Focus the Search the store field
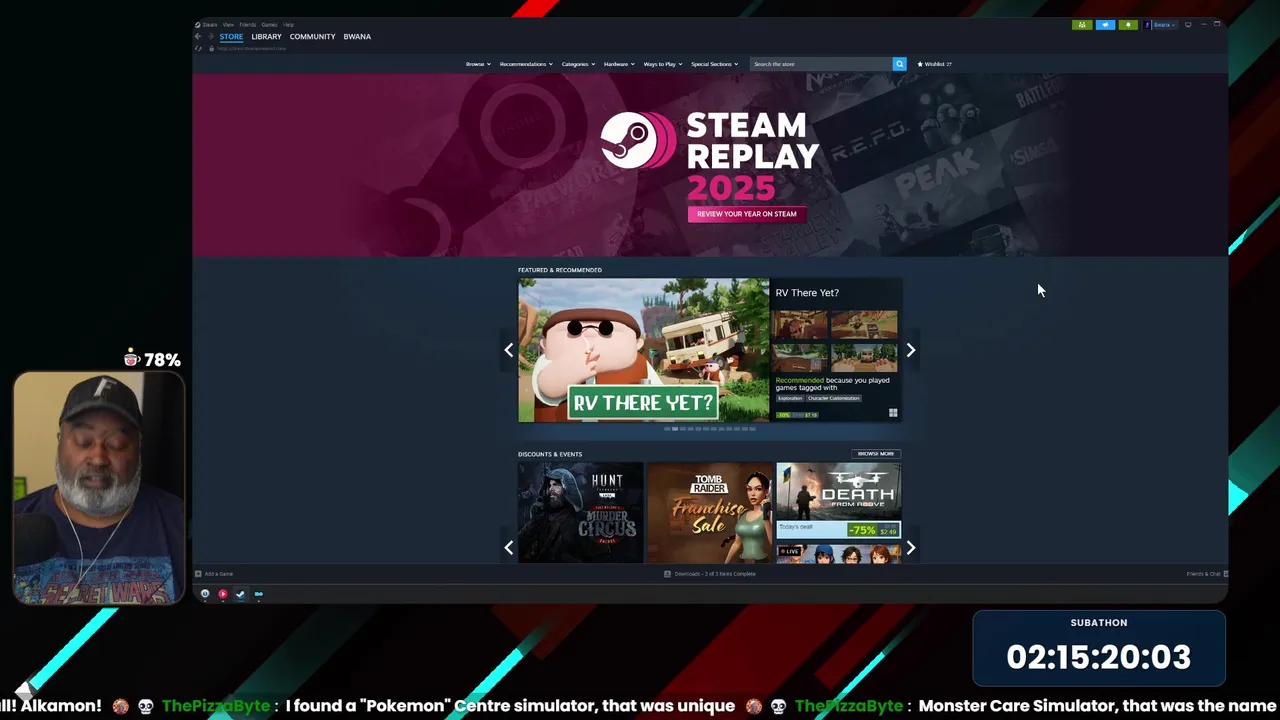 pos(820,64)
